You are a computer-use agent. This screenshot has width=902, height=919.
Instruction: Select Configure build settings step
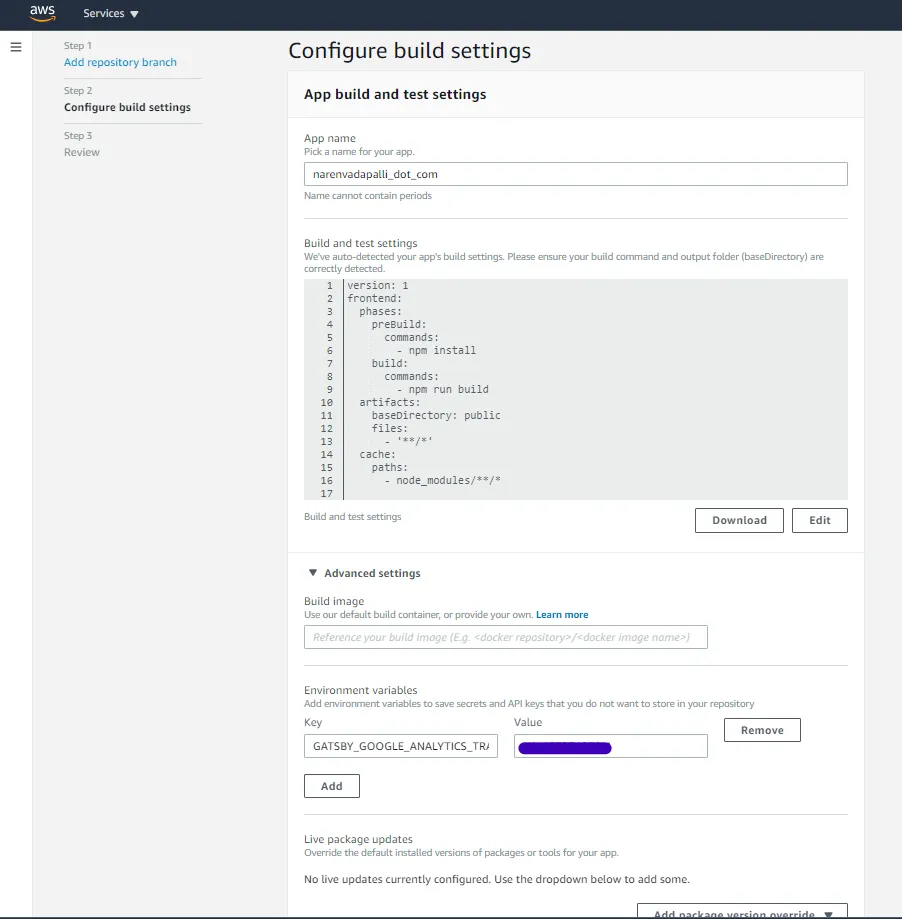(x=127, y=107)
